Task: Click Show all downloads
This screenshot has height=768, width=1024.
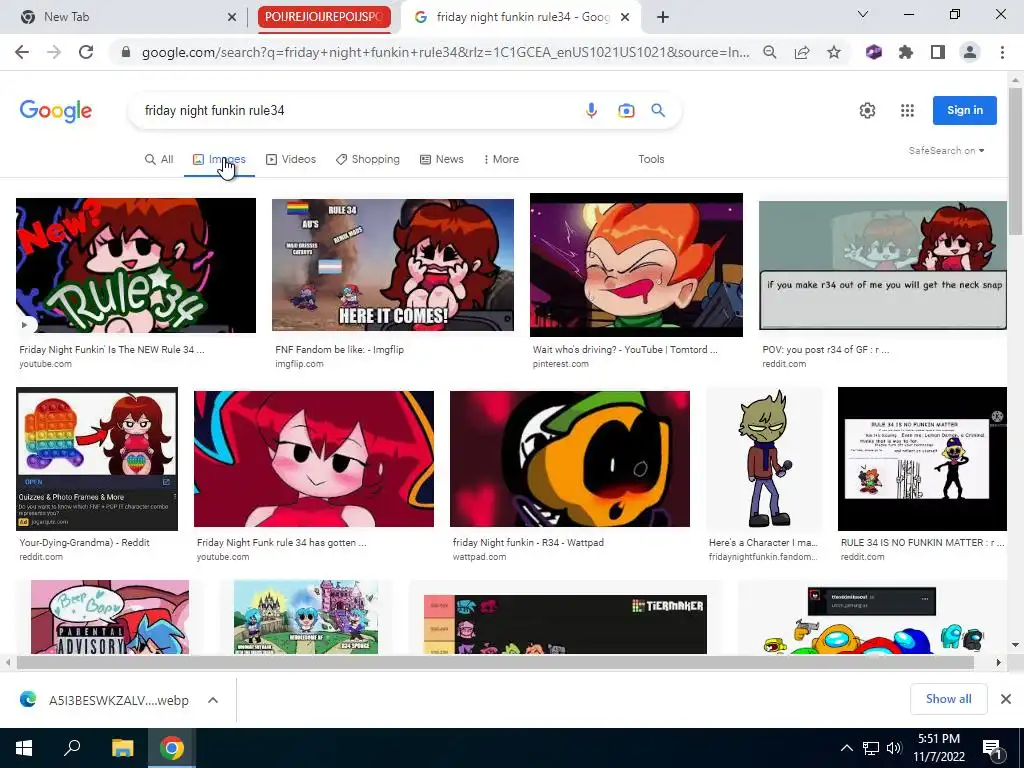Action: (x=948, y=699)
